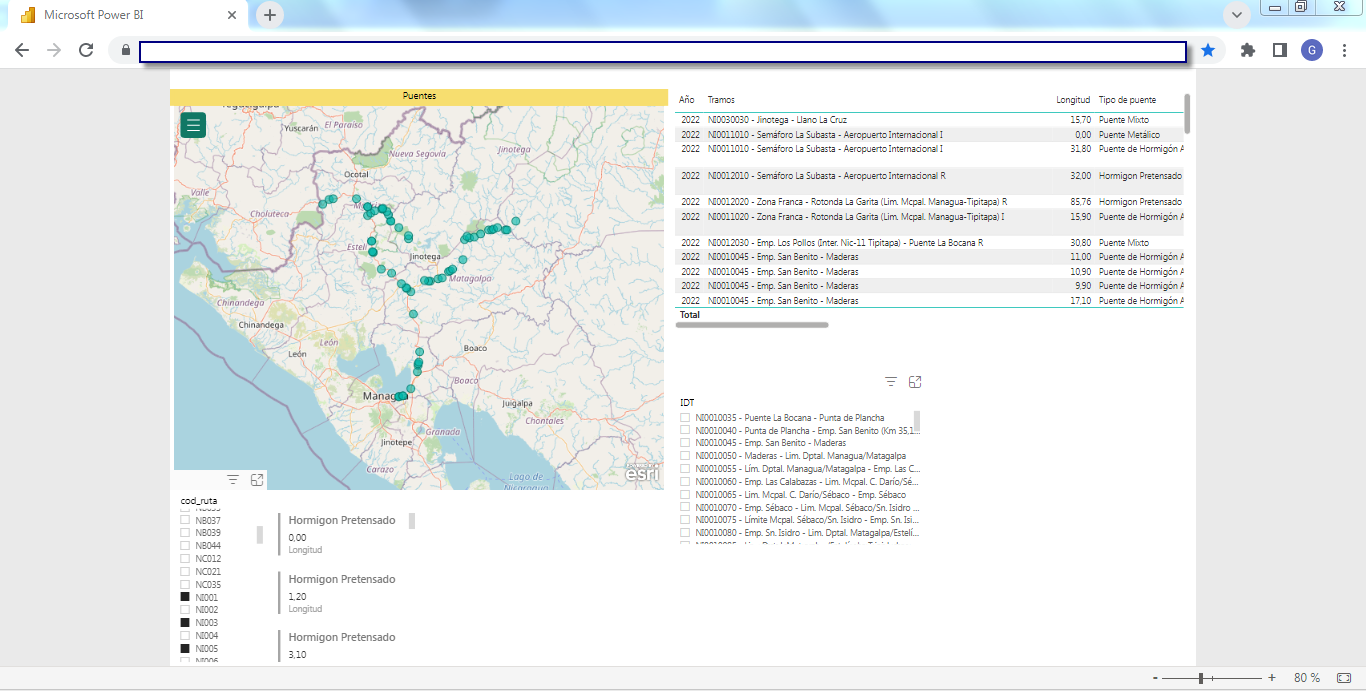Click the filter icon above IDT slicer
This screenshot has width=1366, height=691.
point(891,382)
